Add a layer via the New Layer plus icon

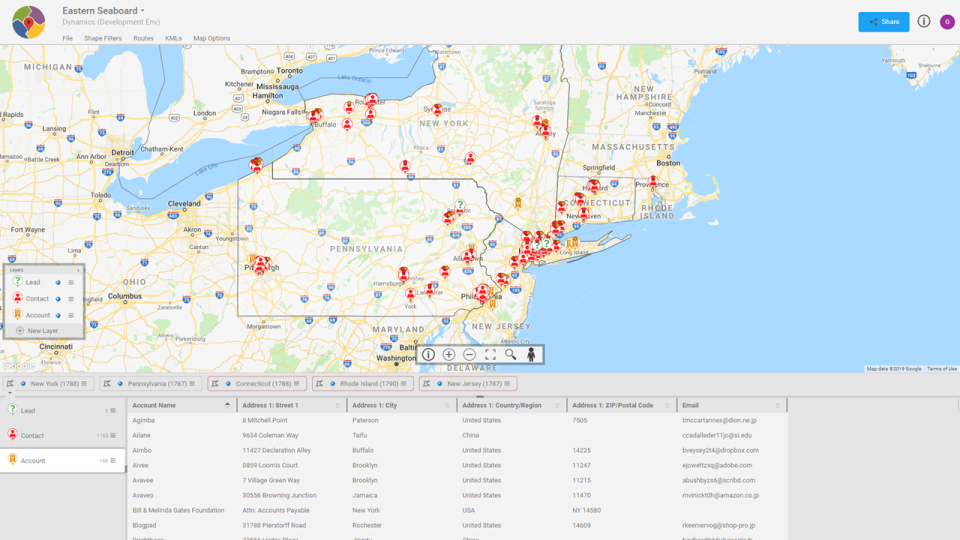pyautogui.click(x=20, y=331)
